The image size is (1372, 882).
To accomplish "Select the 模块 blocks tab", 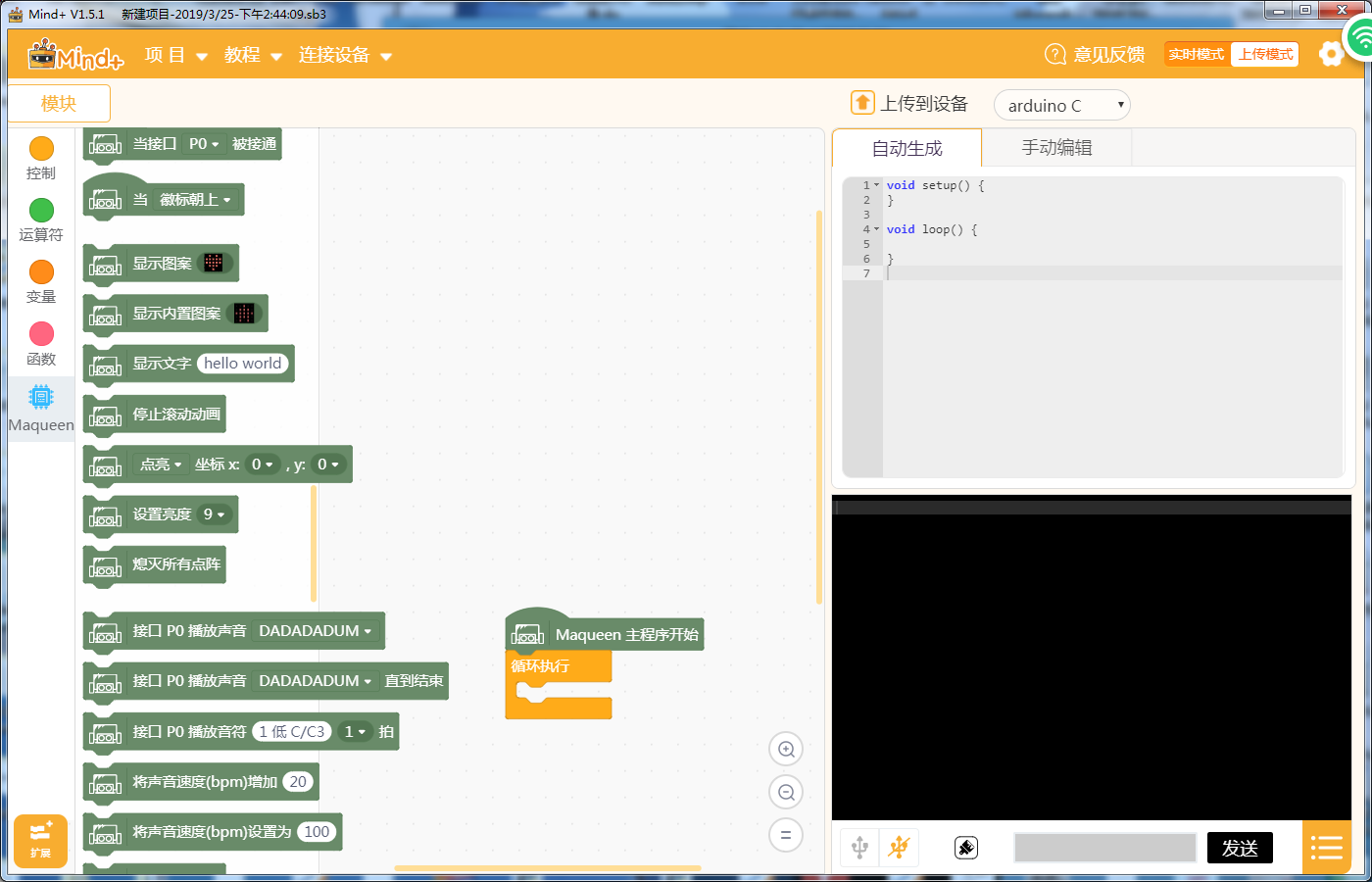I will [59, 103].
